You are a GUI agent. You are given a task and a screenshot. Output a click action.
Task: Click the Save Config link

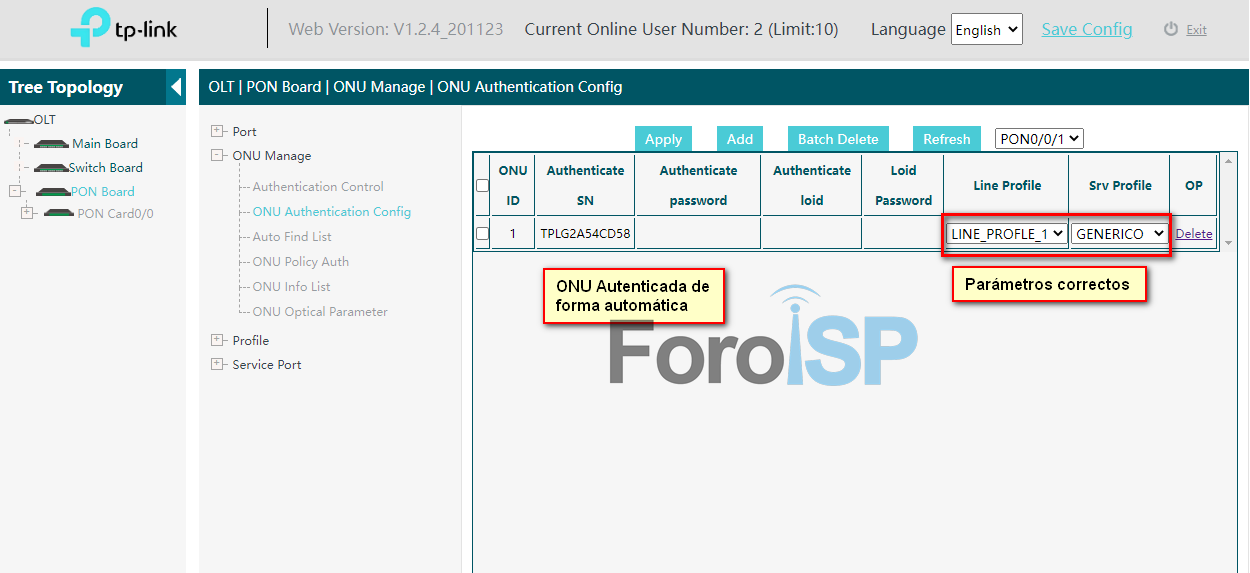click(x=1086, y=29)
